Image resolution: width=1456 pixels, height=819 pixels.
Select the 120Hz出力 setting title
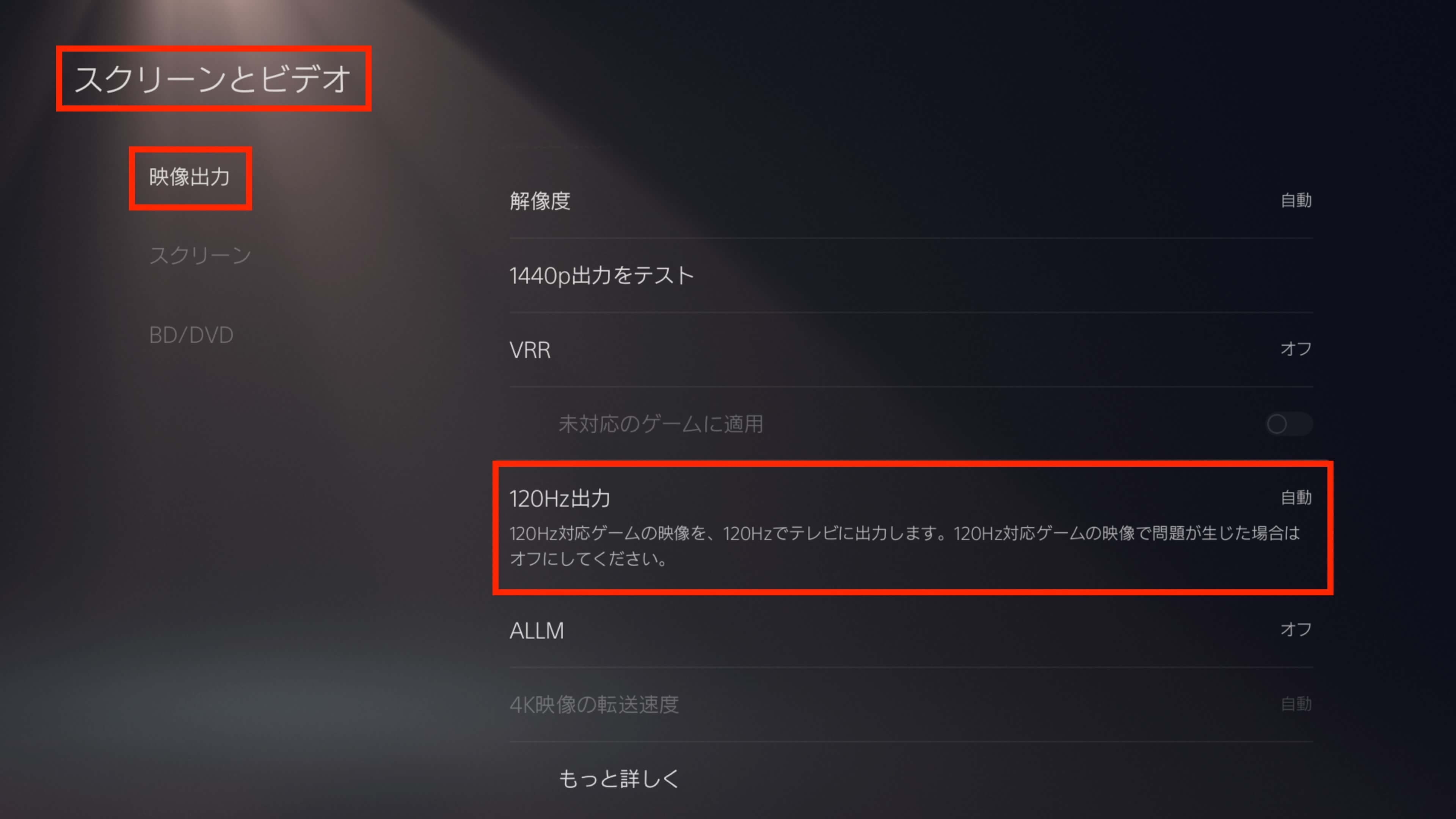[x=560, y=499]
